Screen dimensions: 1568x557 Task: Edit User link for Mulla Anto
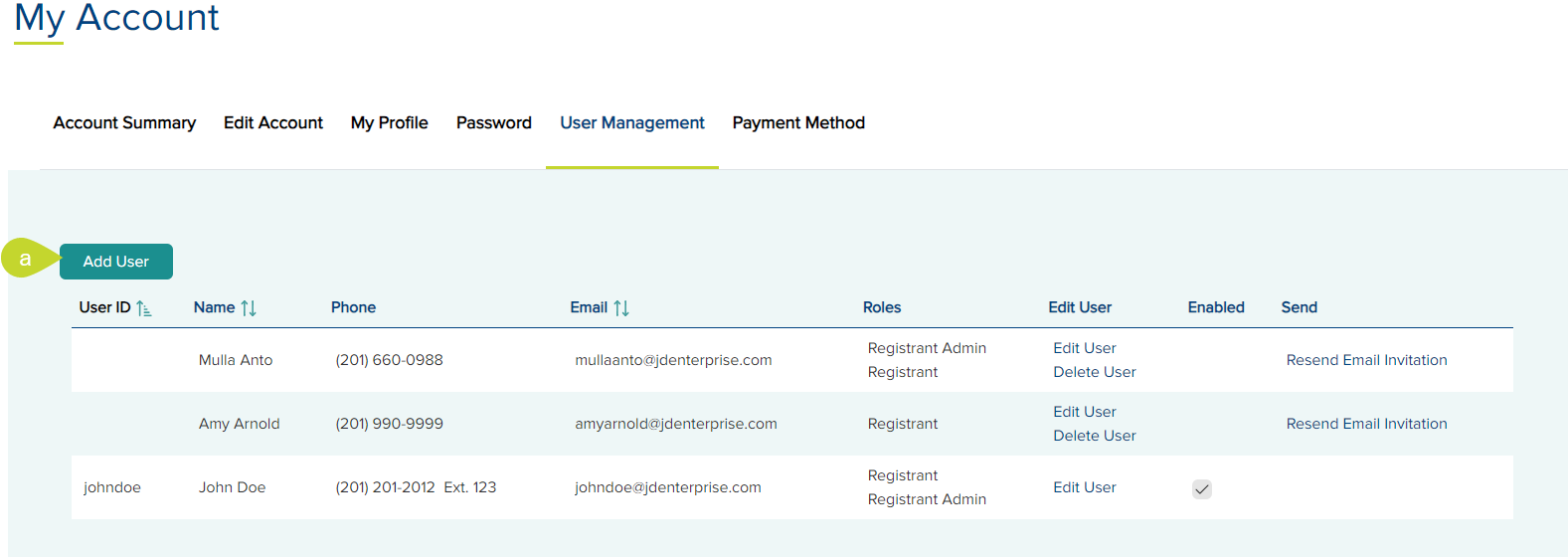click(x=1085, y=348)
